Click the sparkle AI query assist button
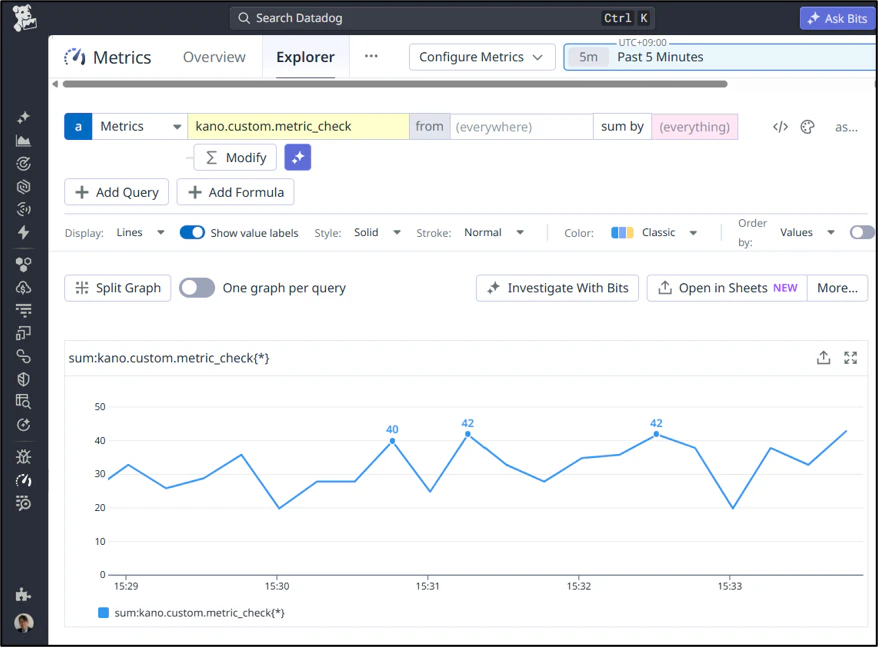The width and height of the screenshot is (878, 647). 297,157
